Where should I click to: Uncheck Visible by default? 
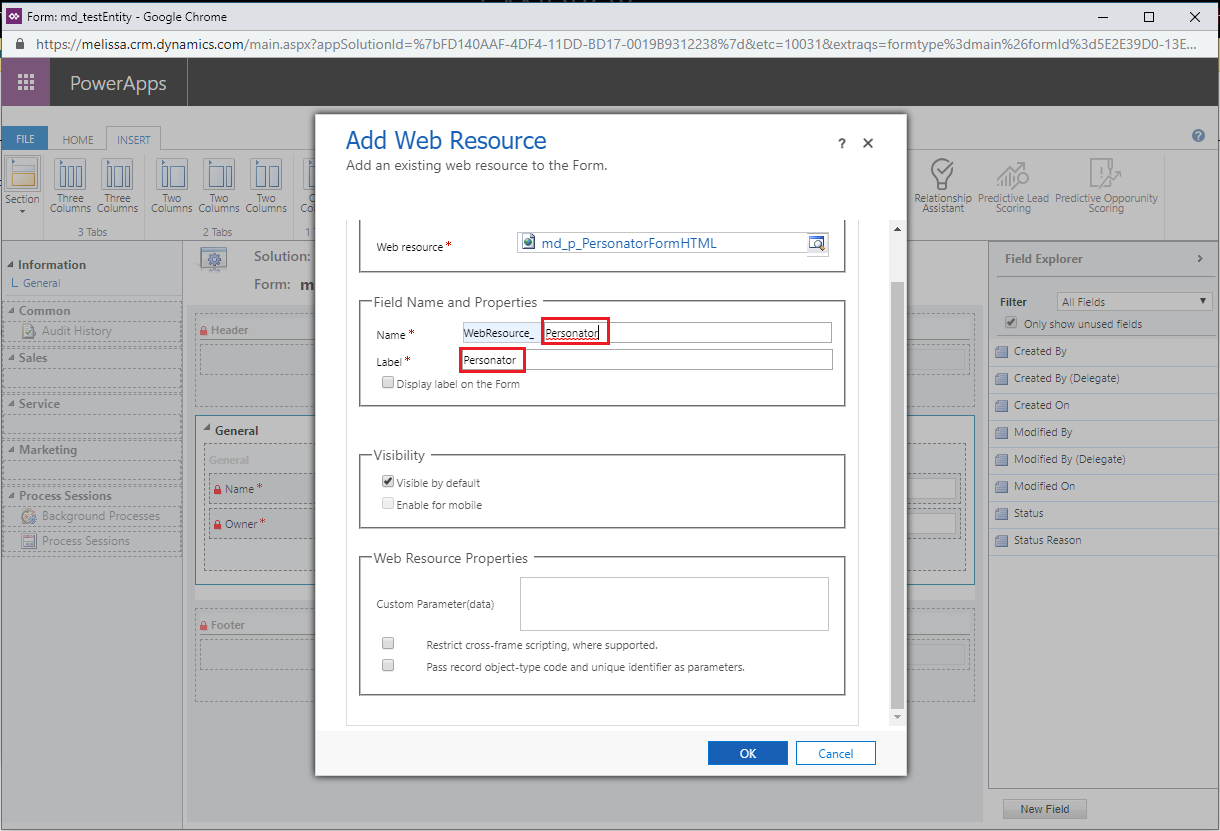point(388,482)
